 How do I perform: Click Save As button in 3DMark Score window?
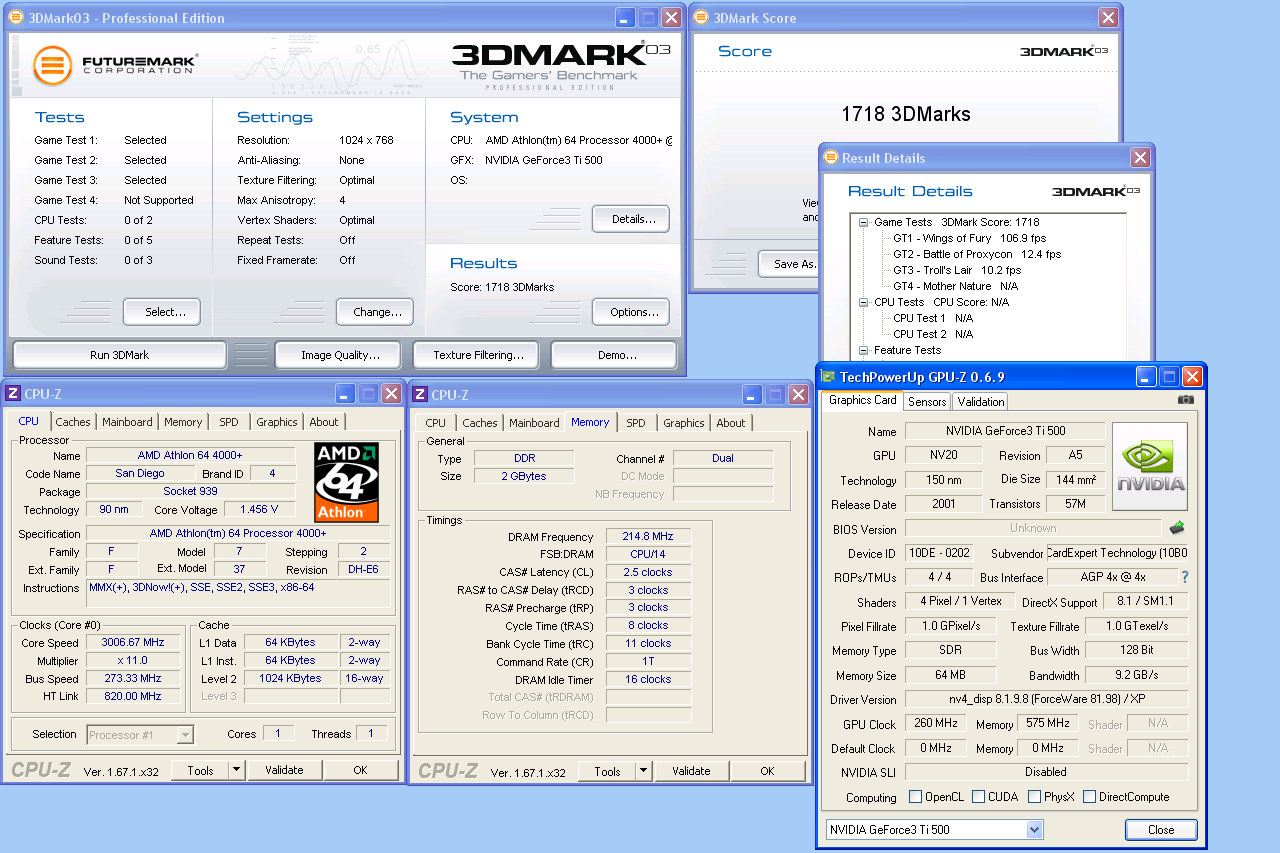click(789, 264)
